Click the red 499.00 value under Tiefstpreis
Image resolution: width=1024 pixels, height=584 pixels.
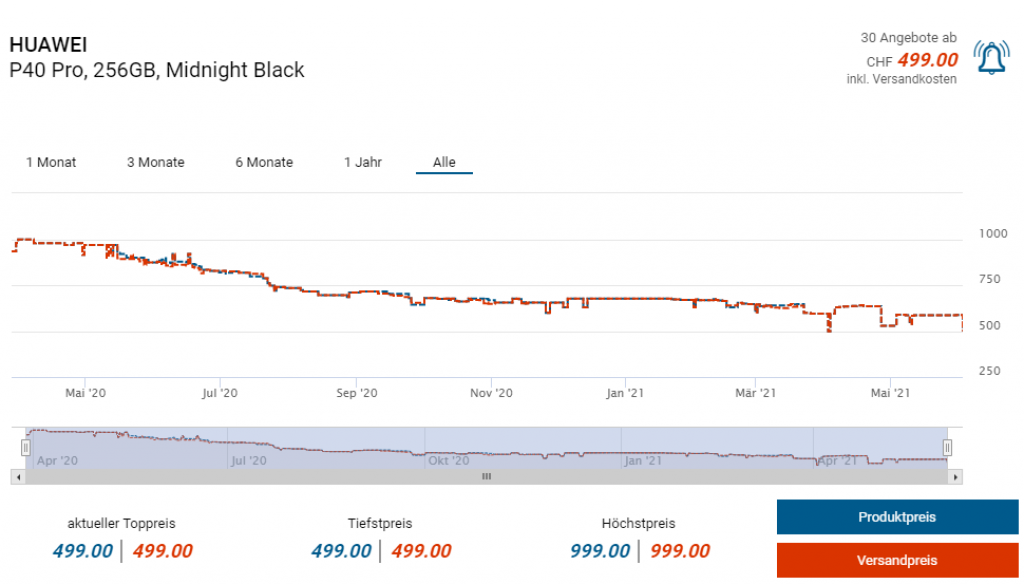point(421,551)
